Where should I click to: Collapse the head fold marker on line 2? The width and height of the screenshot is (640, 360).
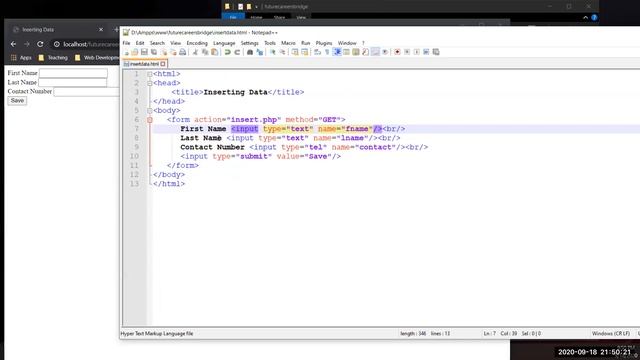150,83
